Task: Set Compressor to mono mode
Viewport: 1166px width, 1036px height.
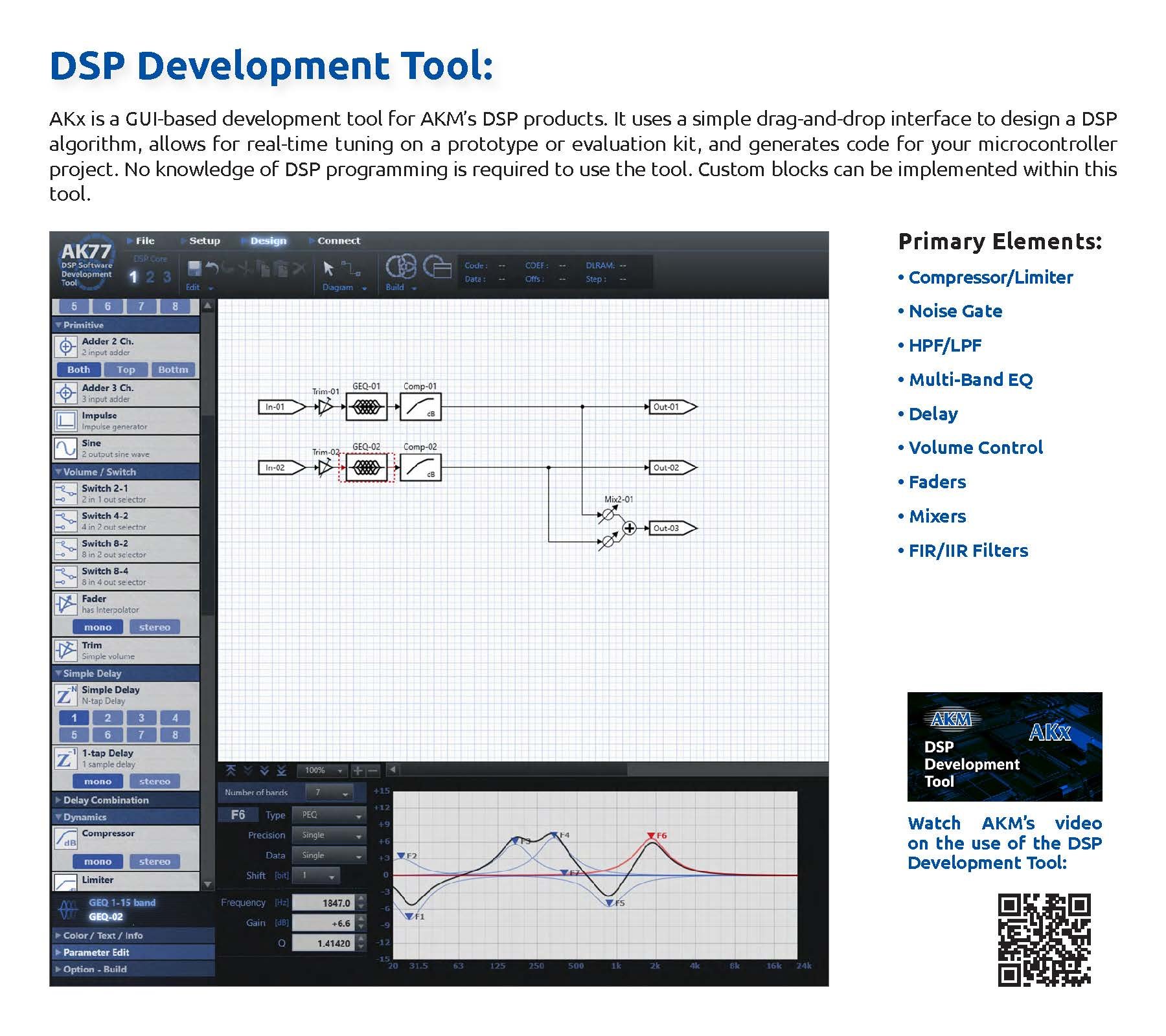Action: (x=98, y=861)
